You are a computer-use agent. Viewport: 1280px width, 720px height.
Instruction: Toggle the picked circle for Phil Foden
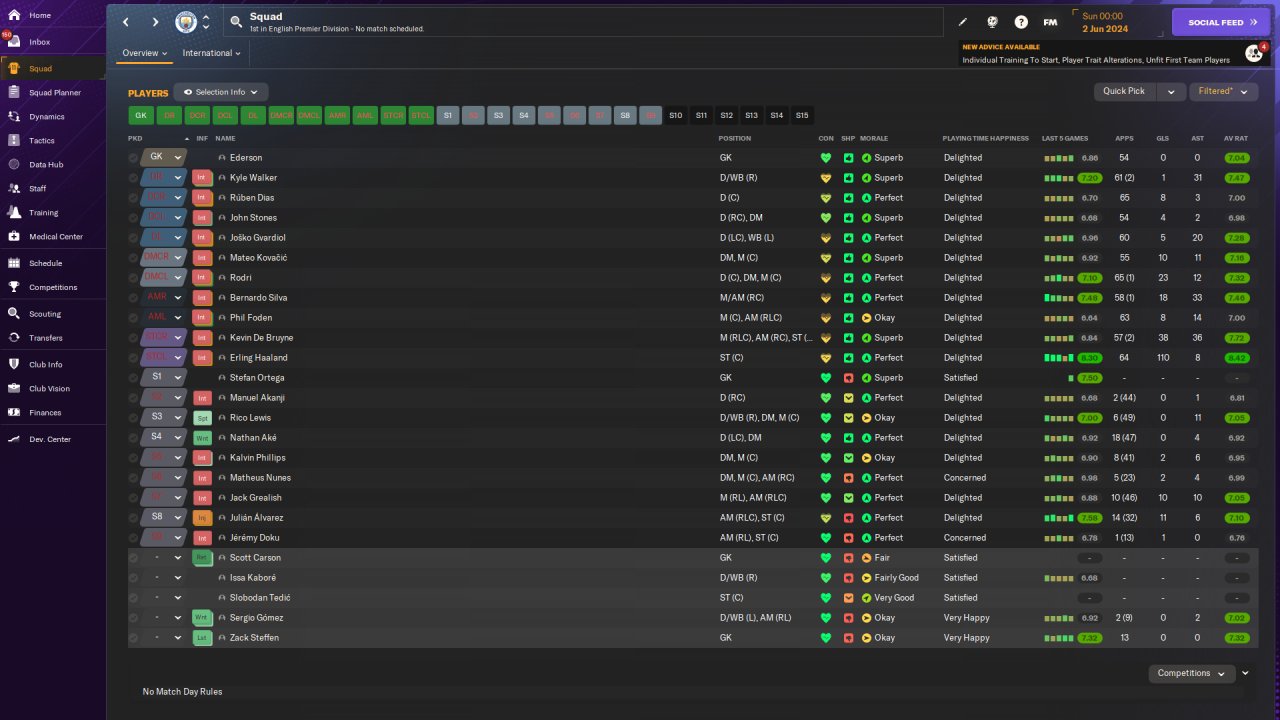pyautogui.click(x=133, y=318)
